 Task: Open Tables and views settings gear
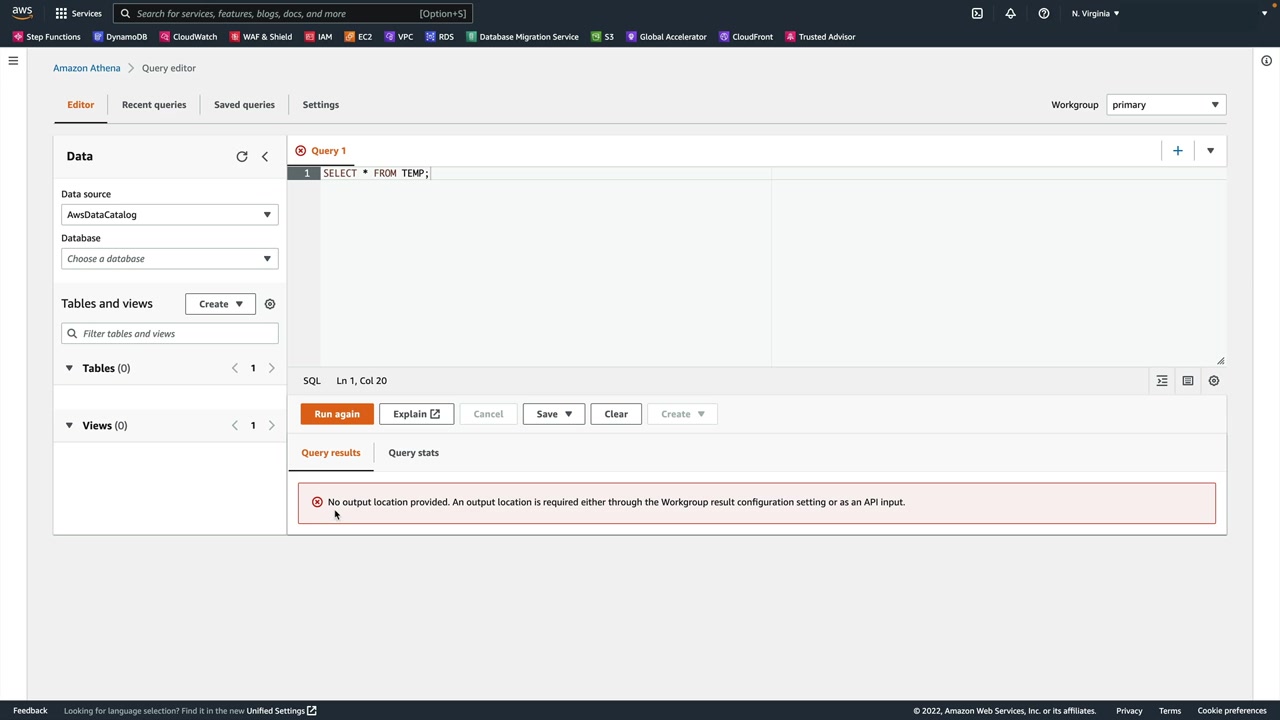pyautogui.click(x=270, y=304)
